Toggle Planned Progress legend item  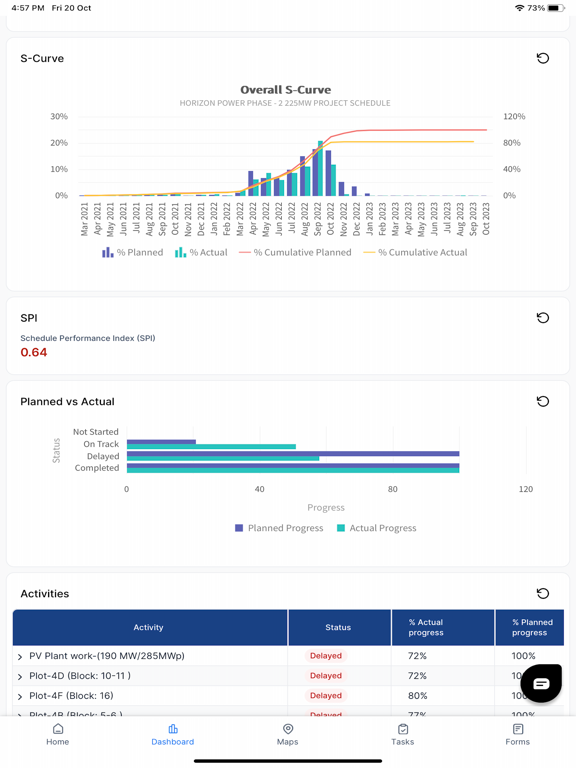(x=279, y=528)
